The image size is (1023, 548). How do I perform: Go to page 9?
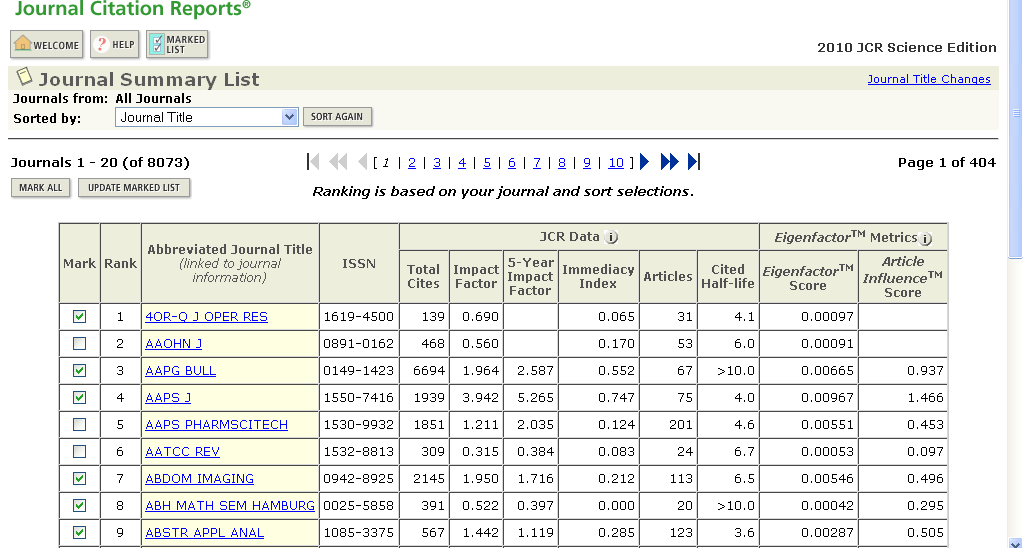(587, 162)
